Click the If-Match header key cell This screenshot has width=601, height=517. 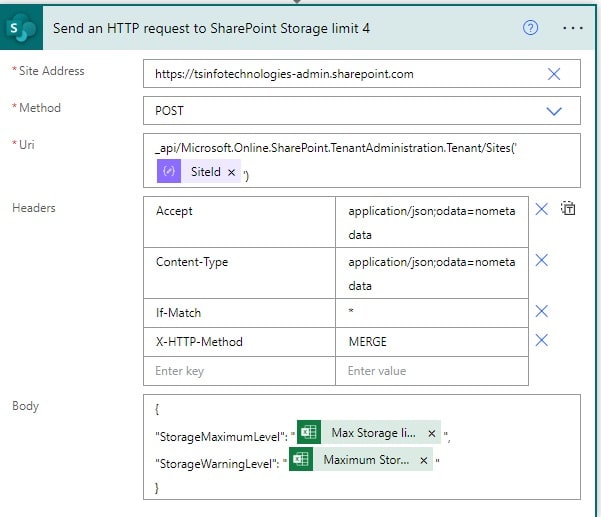pos(240,313)
